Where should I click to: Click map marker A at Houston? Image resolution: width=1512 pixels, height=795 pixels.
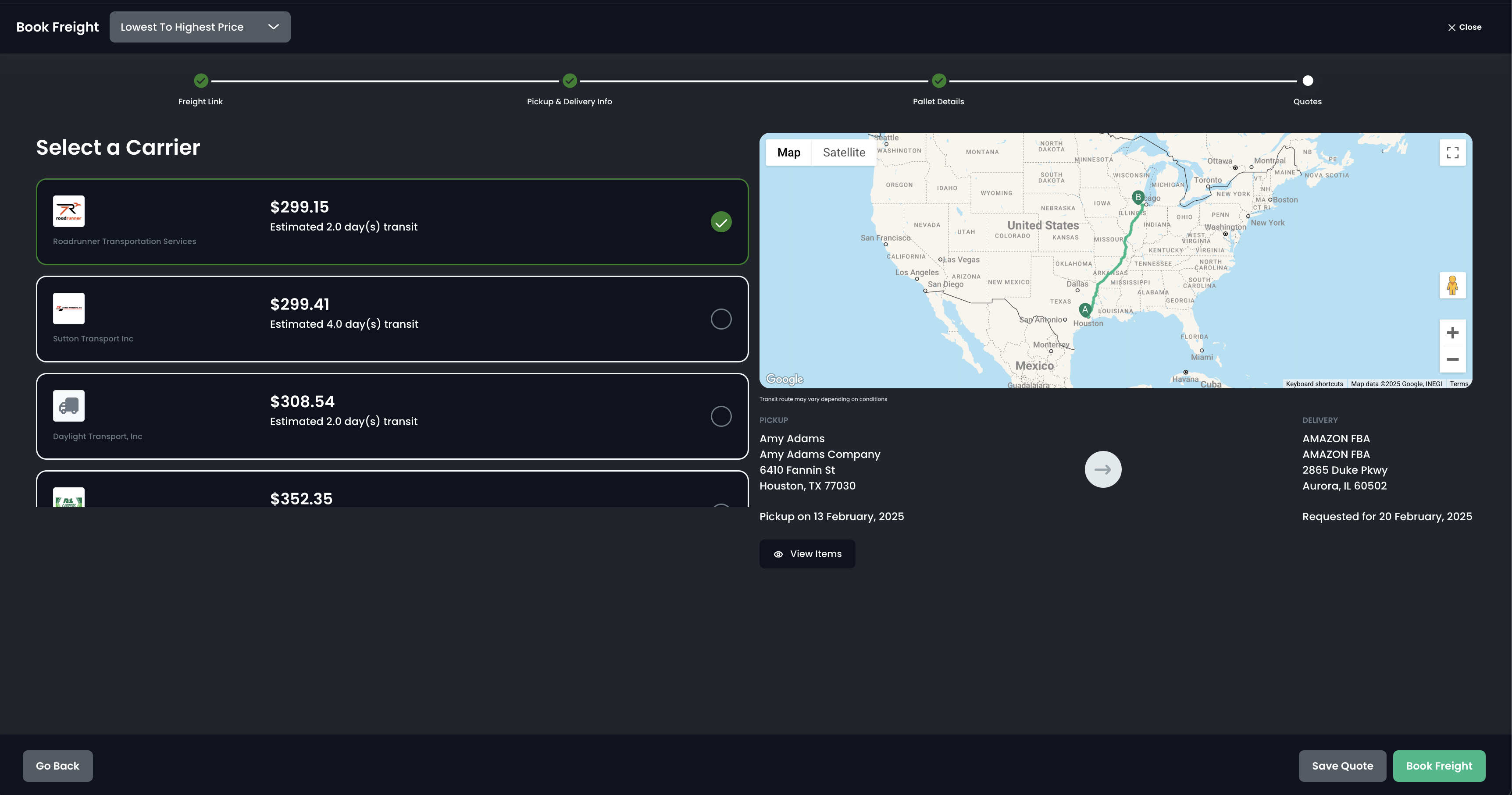[x=1085, y=310]
